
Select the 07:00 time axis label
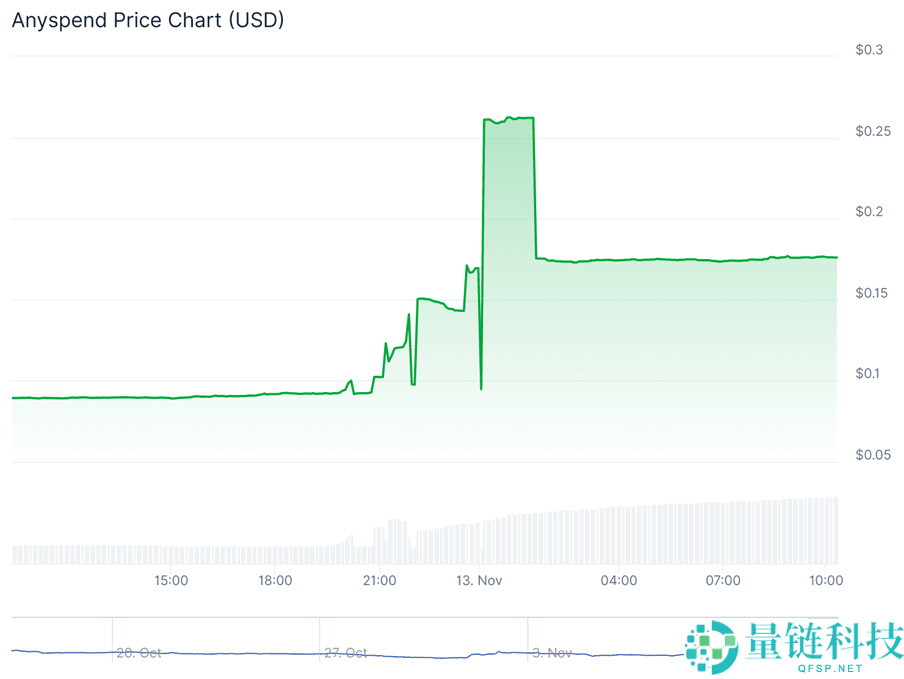point(723,580)
